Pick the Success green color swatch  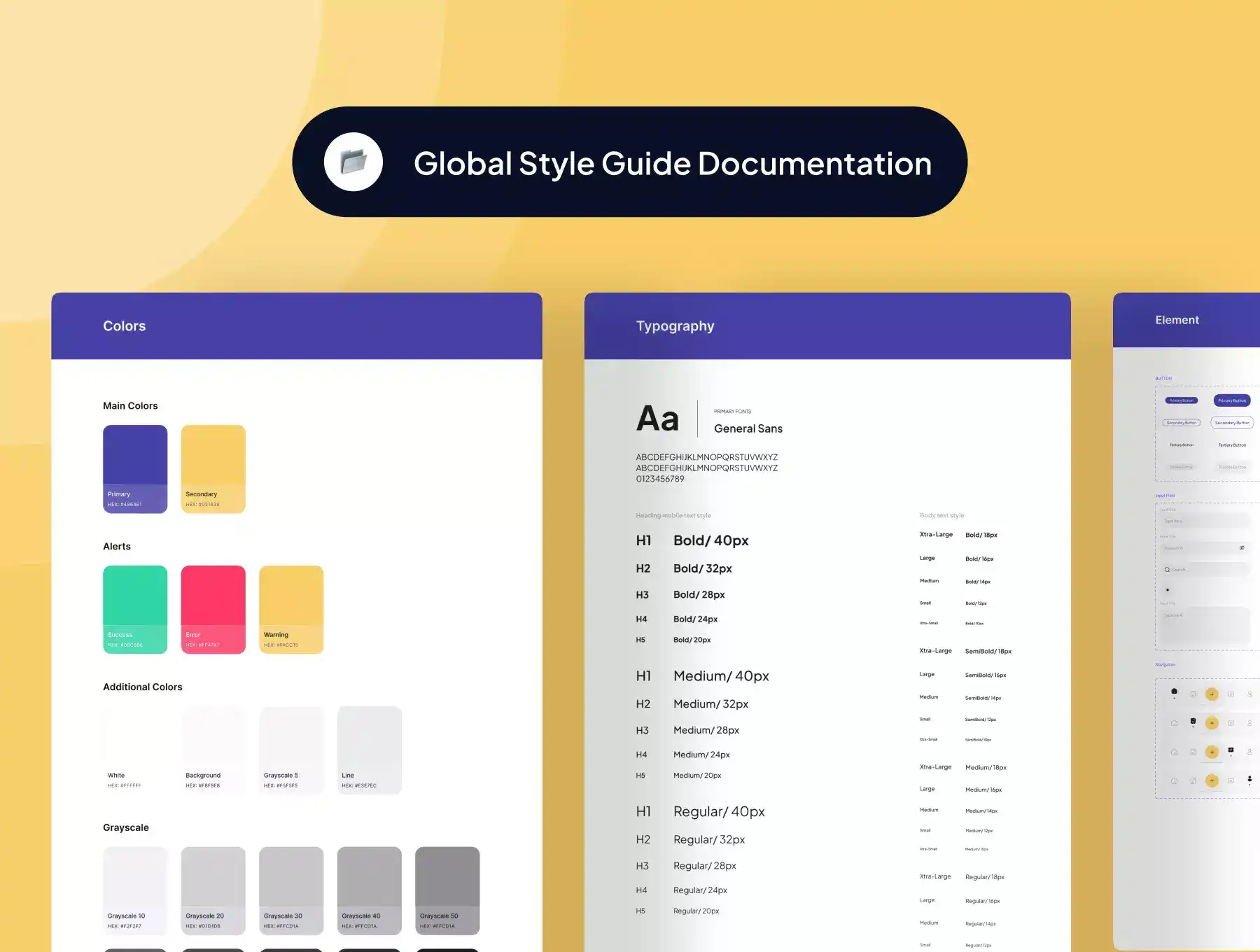135,609
